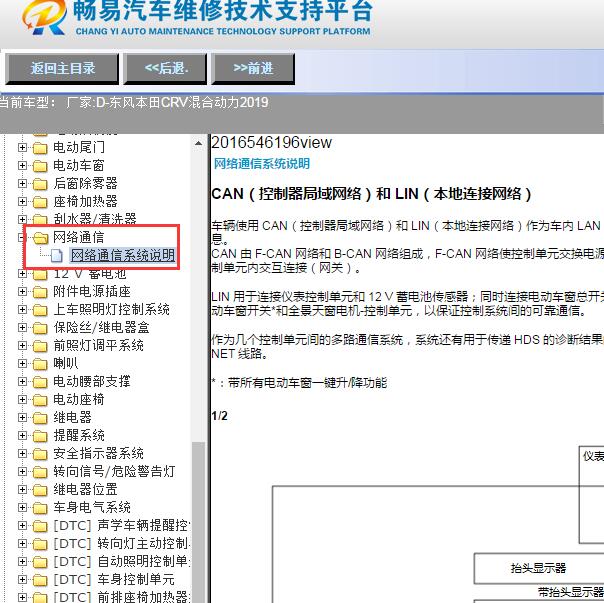Click the 安全指示器系统 folder icon
This screenshot has width=604, height=603.
(40, 454)
